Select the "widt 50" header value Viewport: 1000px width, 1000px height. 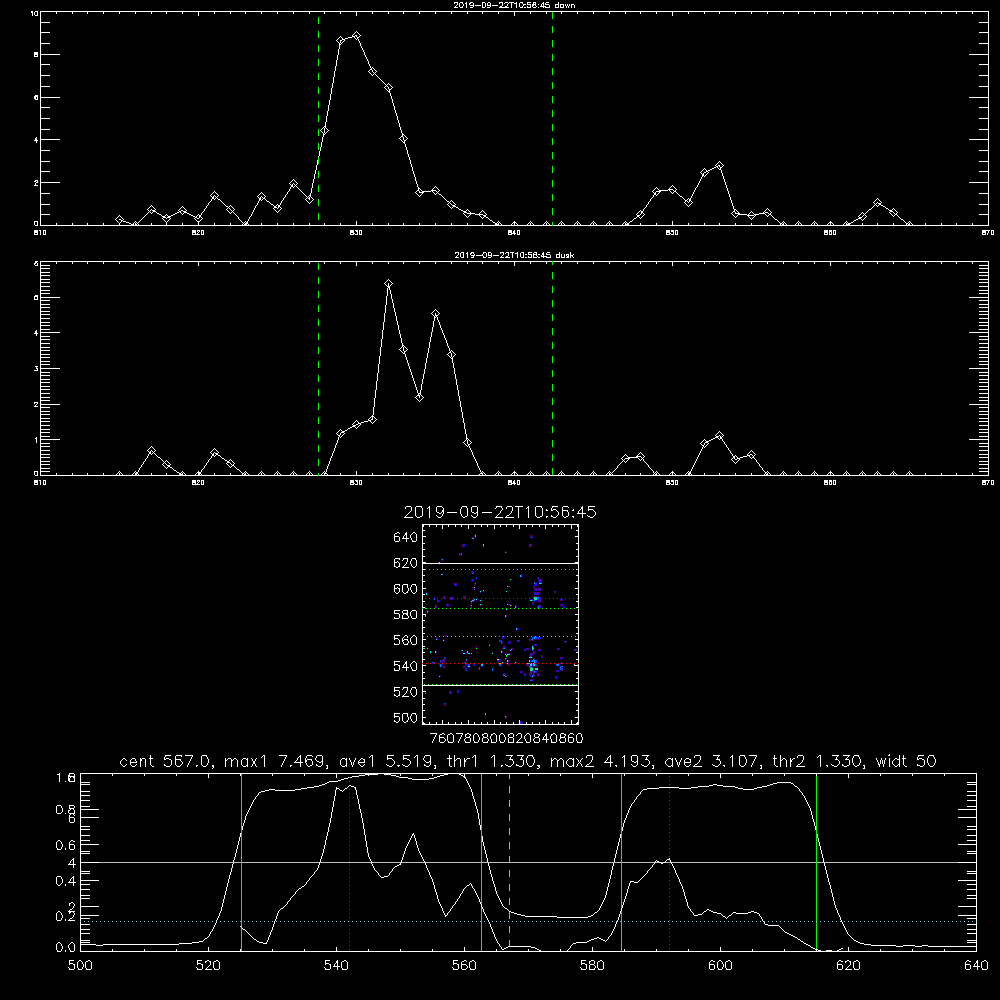(906, 761)
